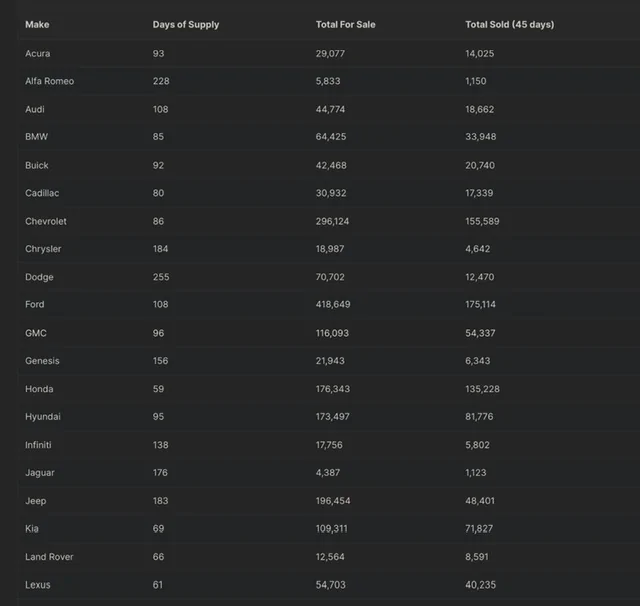Select Chevrolet's total for sale 296,124
Screen dimensions: 640x606
coord(332,221)
